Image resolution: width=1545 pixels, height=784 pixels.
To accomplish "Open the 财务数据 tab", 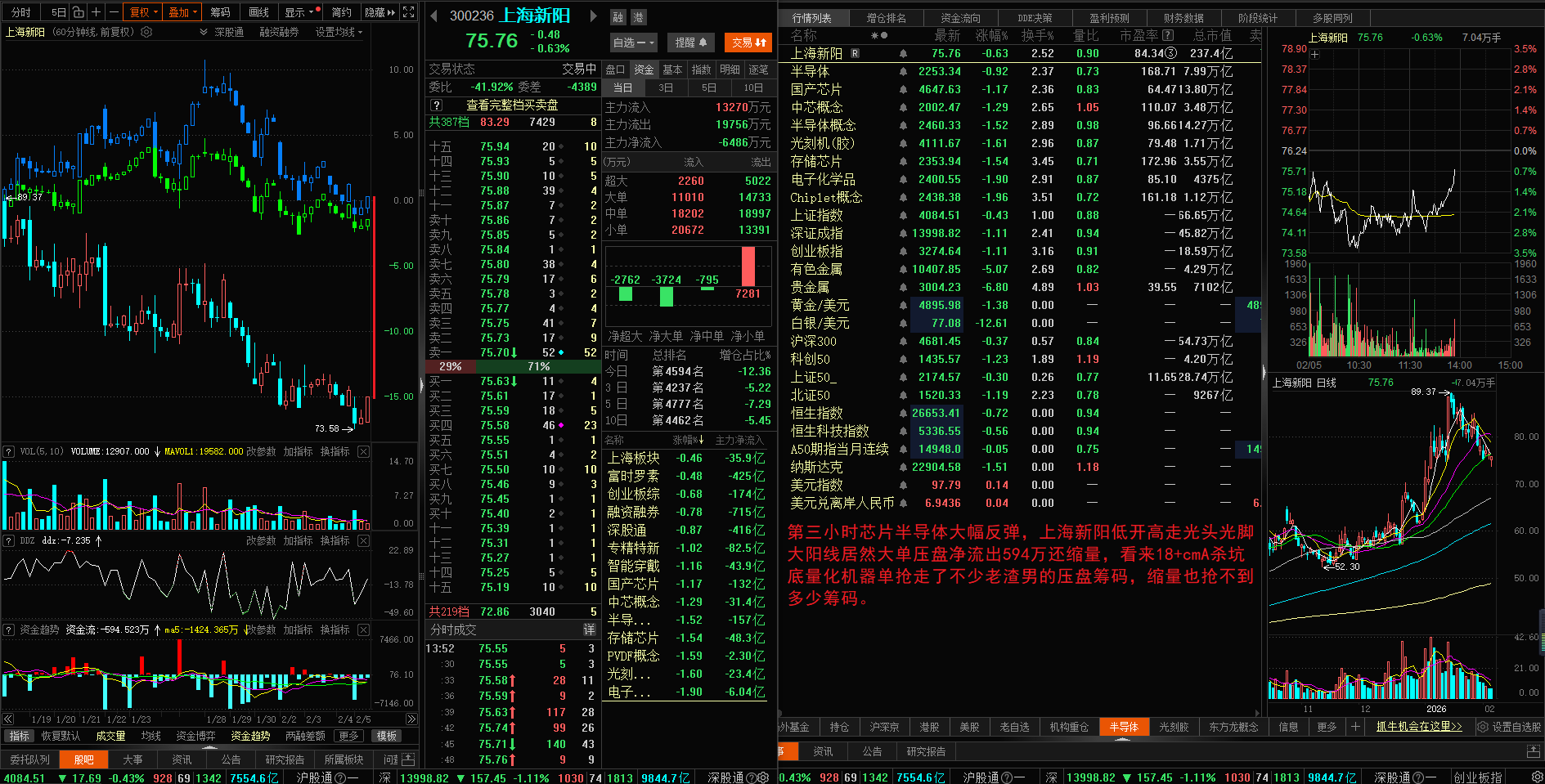I will (1183, 18).
